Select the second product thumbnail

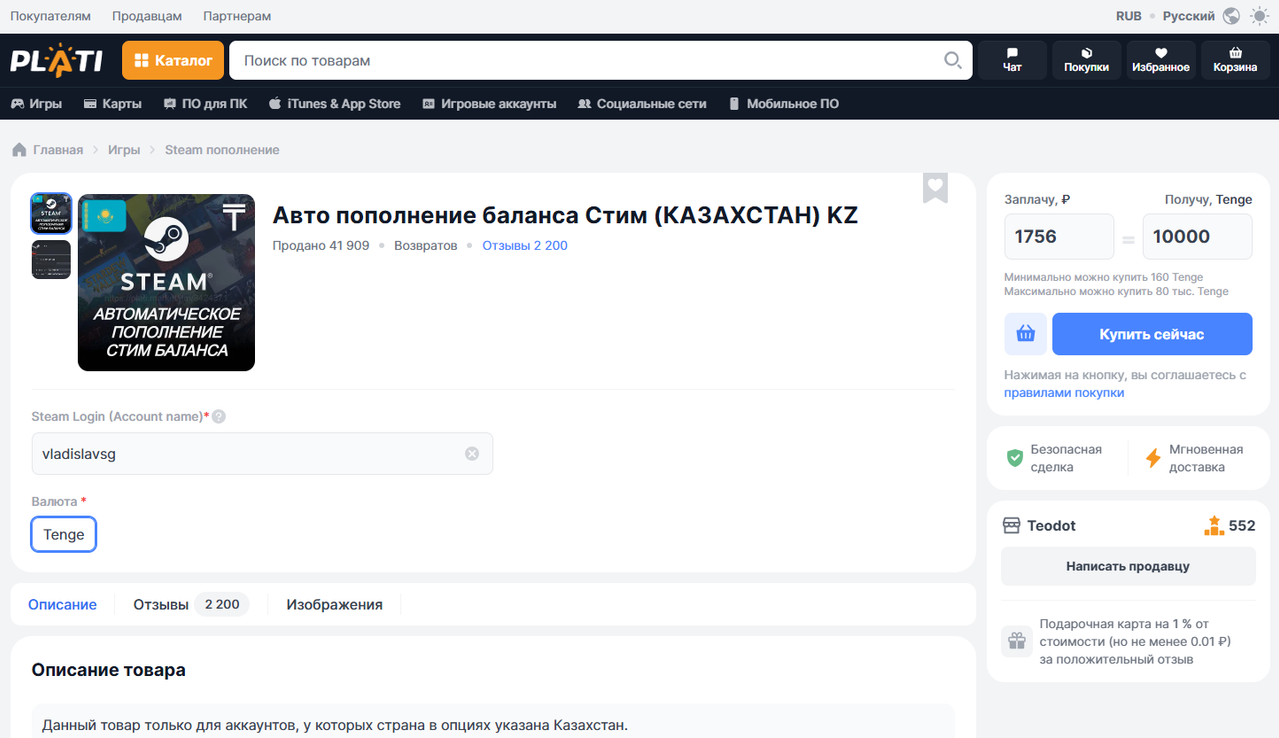click(x=51, y=260)
